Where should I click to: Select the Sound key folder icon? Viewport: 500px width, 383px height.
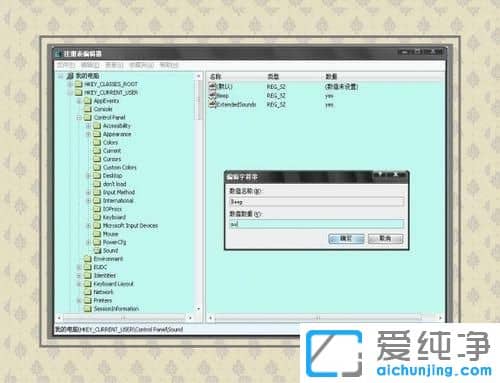point(97,250)
